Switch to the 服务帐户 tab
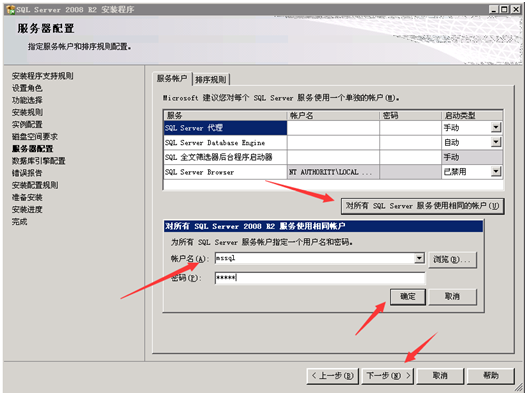 click(172, 79)
